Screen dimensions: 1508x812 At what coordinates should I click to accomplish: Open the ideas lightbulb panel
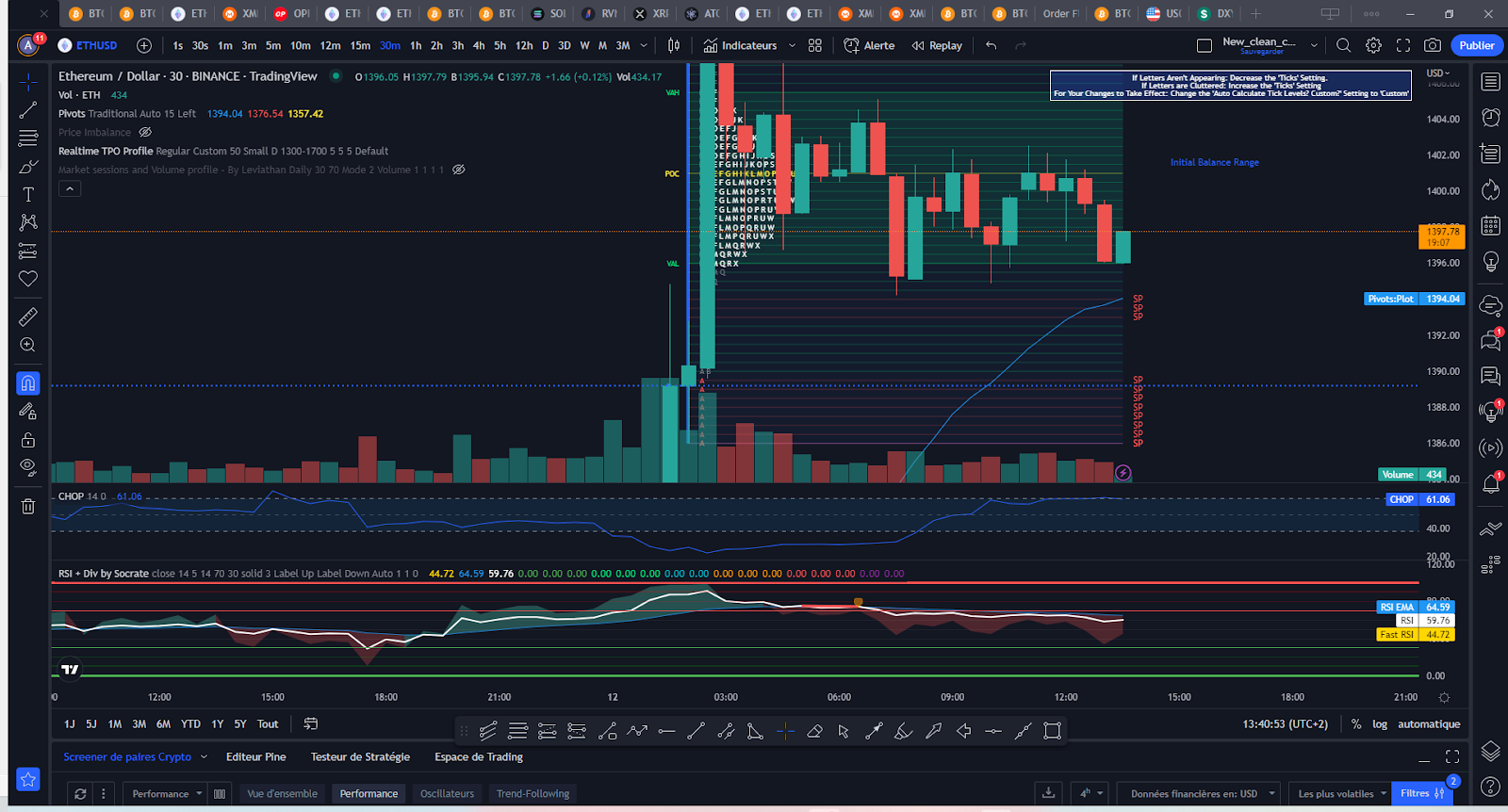[1490, 261]
